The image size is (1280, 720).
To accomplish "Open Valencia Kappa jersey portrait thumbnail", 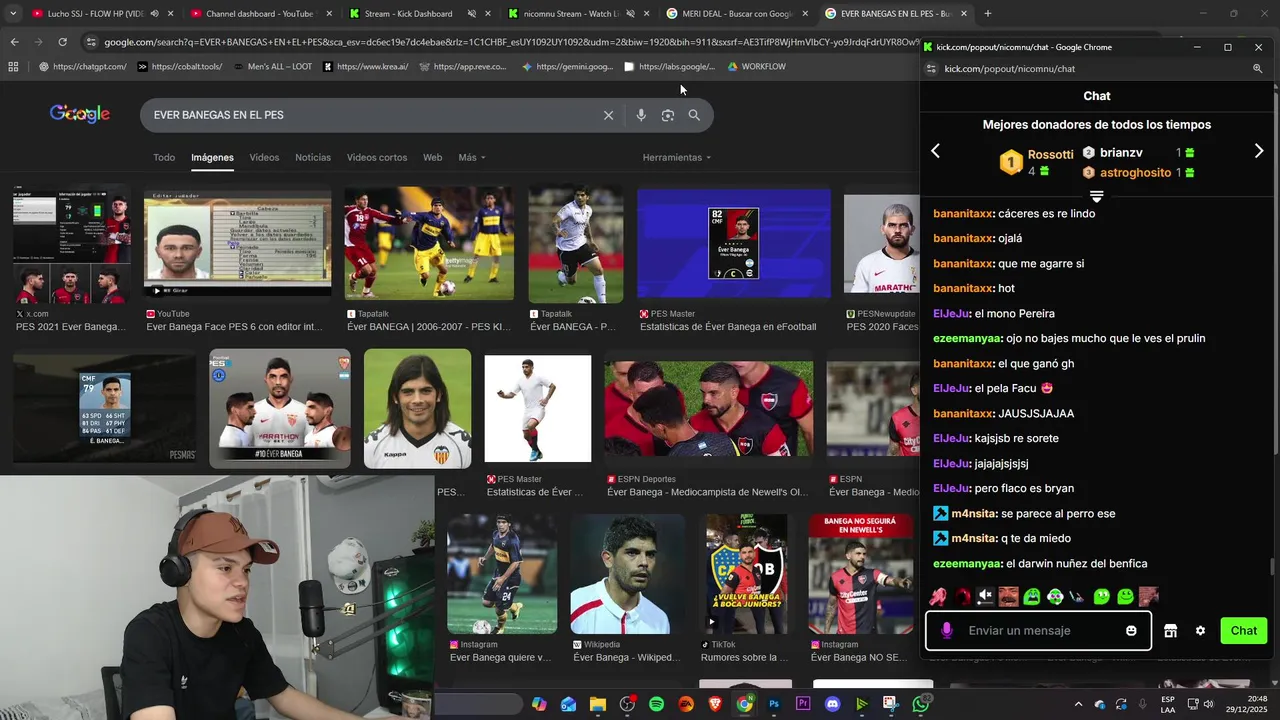I will click(x=417, y=408).
